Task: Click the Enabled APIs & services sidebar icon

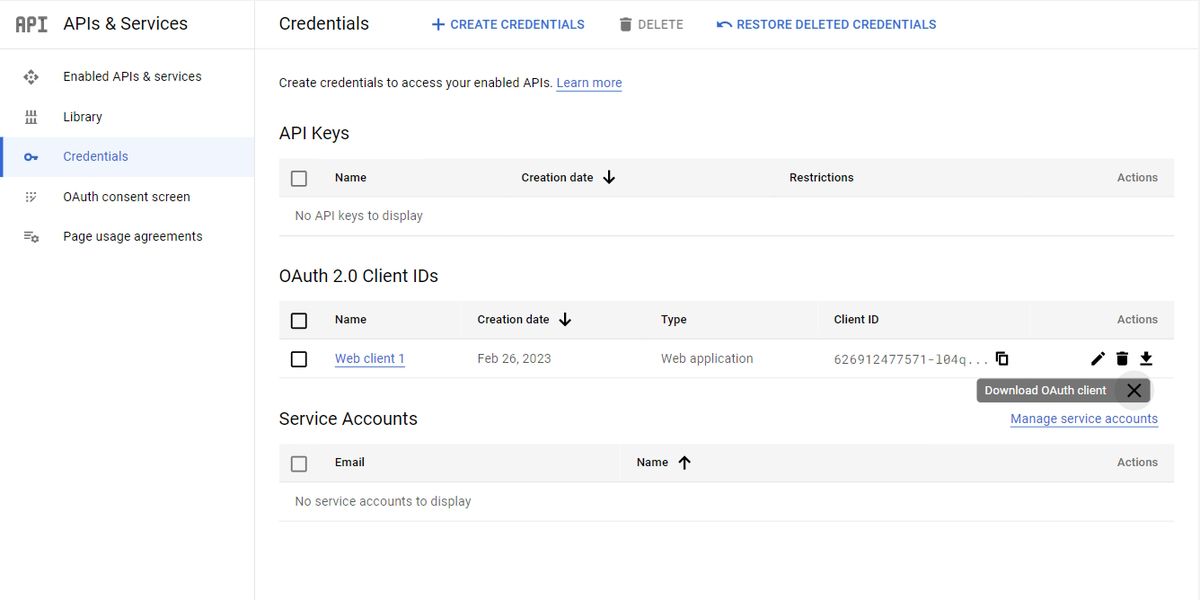Action: click(31, 77)
